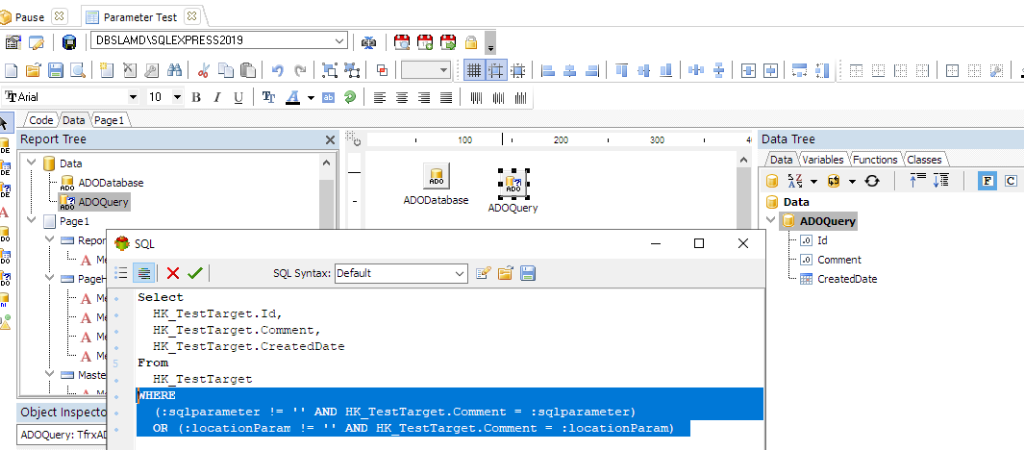This screenshot has width=1024, height=450.
Task: Redo the last undone action
Action: point(300,70)
